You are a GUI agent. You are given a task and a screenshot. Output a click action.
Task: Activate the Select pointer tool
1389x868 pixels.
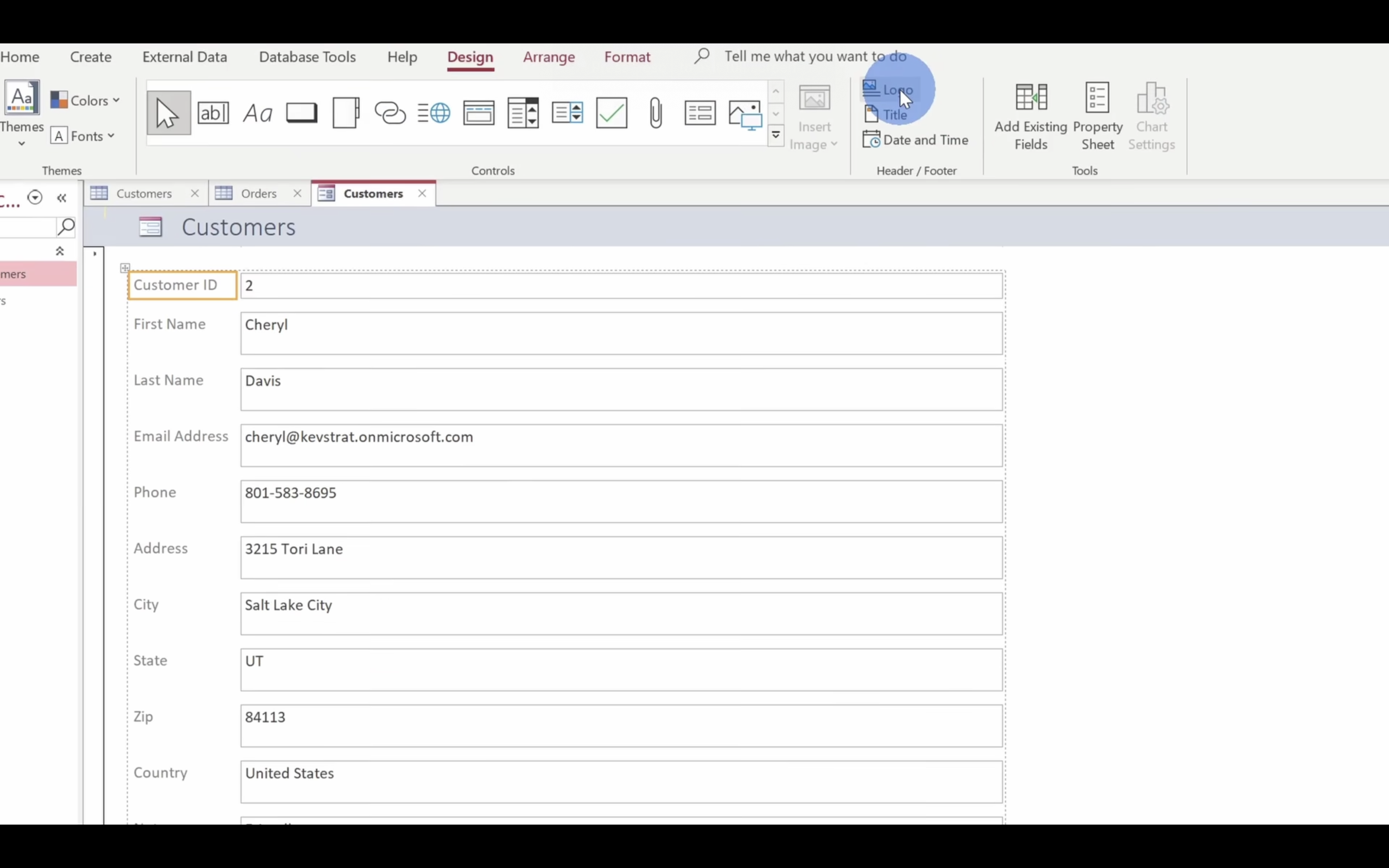pyautogui.click(x=169, y=112)
